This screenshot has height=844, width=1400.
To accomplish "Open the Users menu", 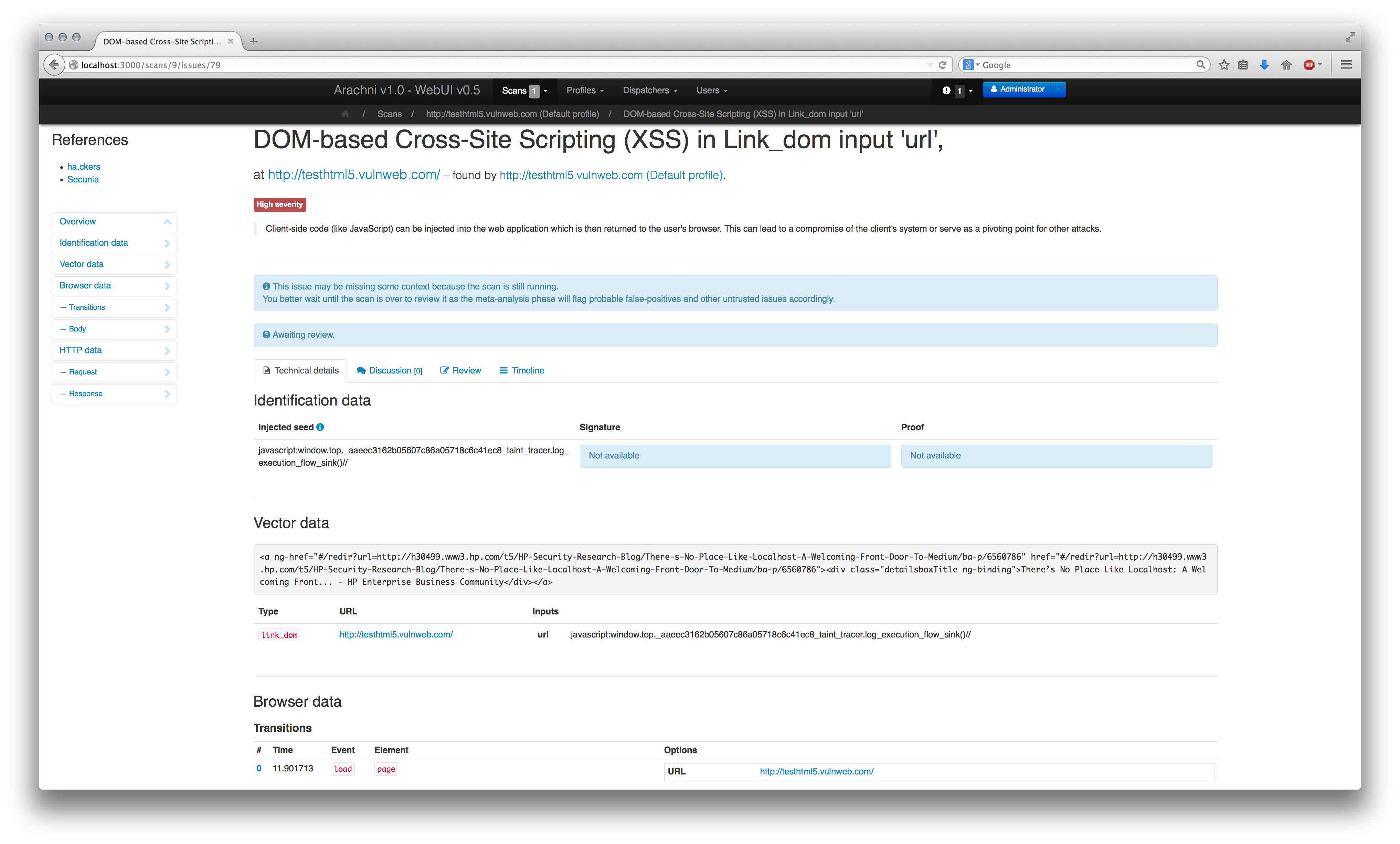I will (712, 91).
